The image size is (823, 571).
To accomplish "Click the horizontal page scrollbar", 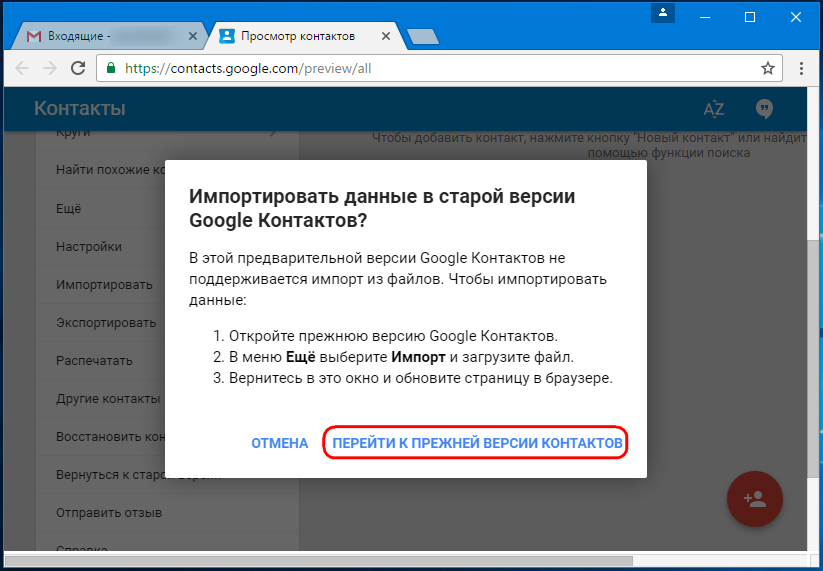I will [318, 562].
